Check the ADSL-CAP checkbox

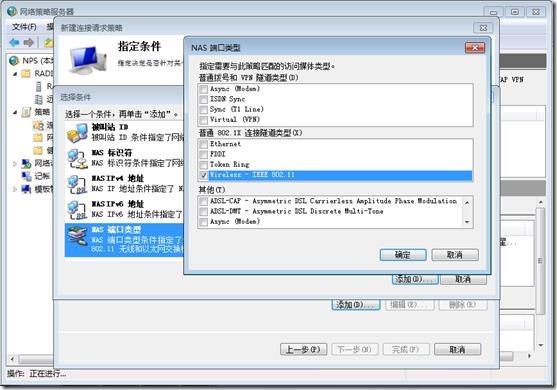pos(204,201)
